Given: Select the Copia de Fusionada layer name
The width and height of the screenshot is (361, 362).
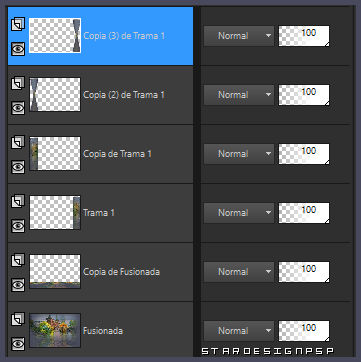Looking at the screenshot, I should point(121,272).
